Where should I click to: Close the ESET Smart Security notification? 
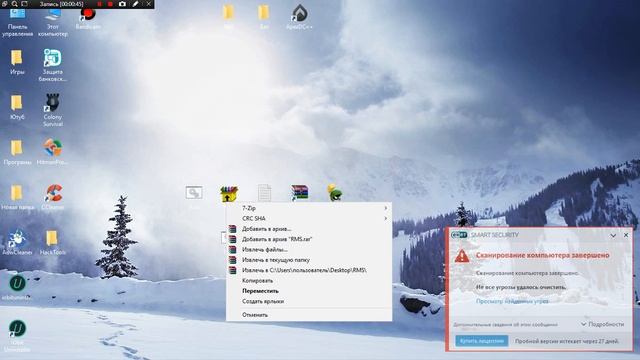(x=626, y=236)
